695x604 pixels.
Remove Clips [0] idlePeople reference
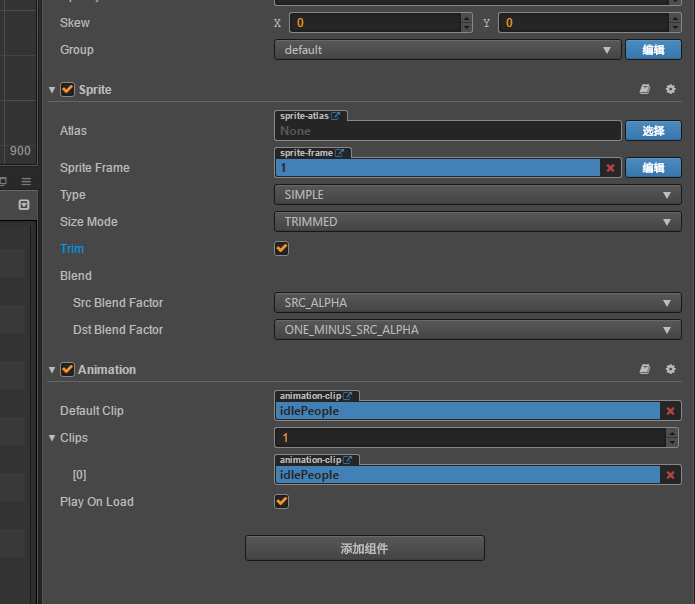670,475
